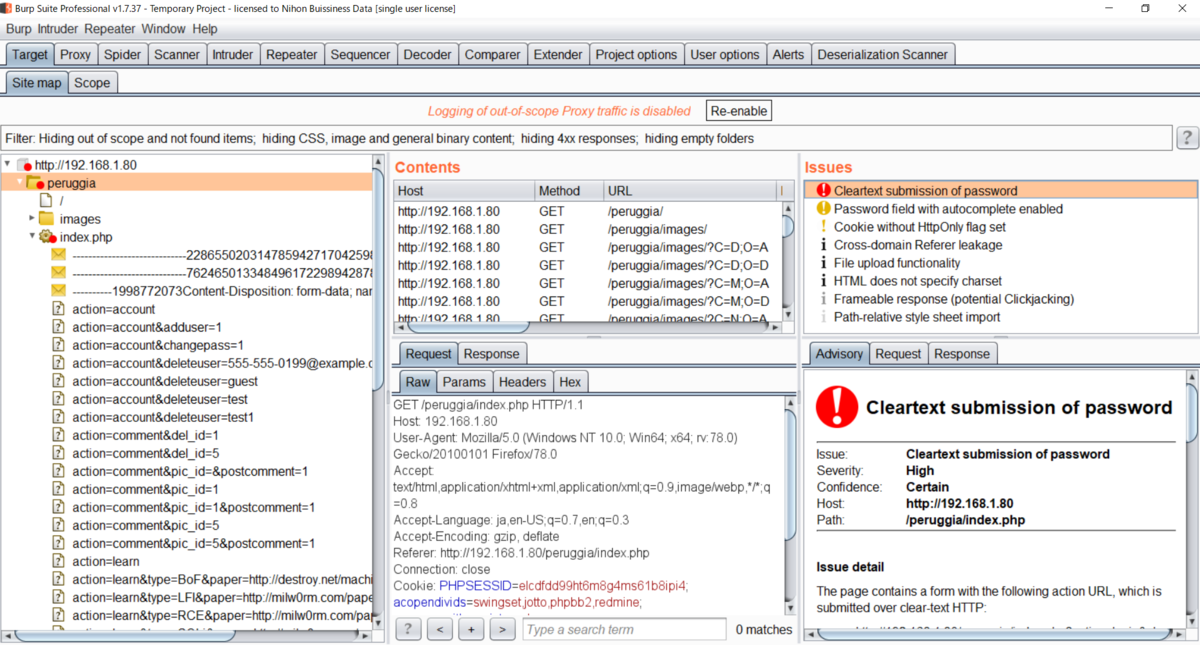Open the issue Request tab beside Advisory
This screenshot has width=1200, height=645.
[x=898, y=353]
